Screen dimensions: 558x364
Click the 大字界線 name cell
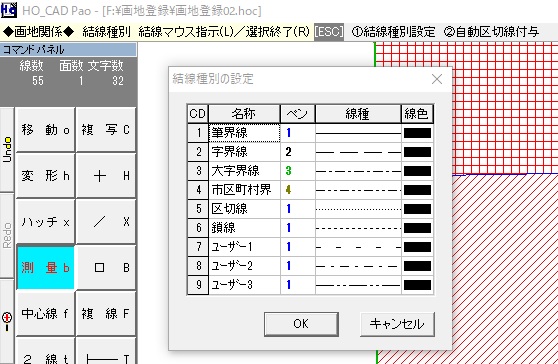coord(244,171)
